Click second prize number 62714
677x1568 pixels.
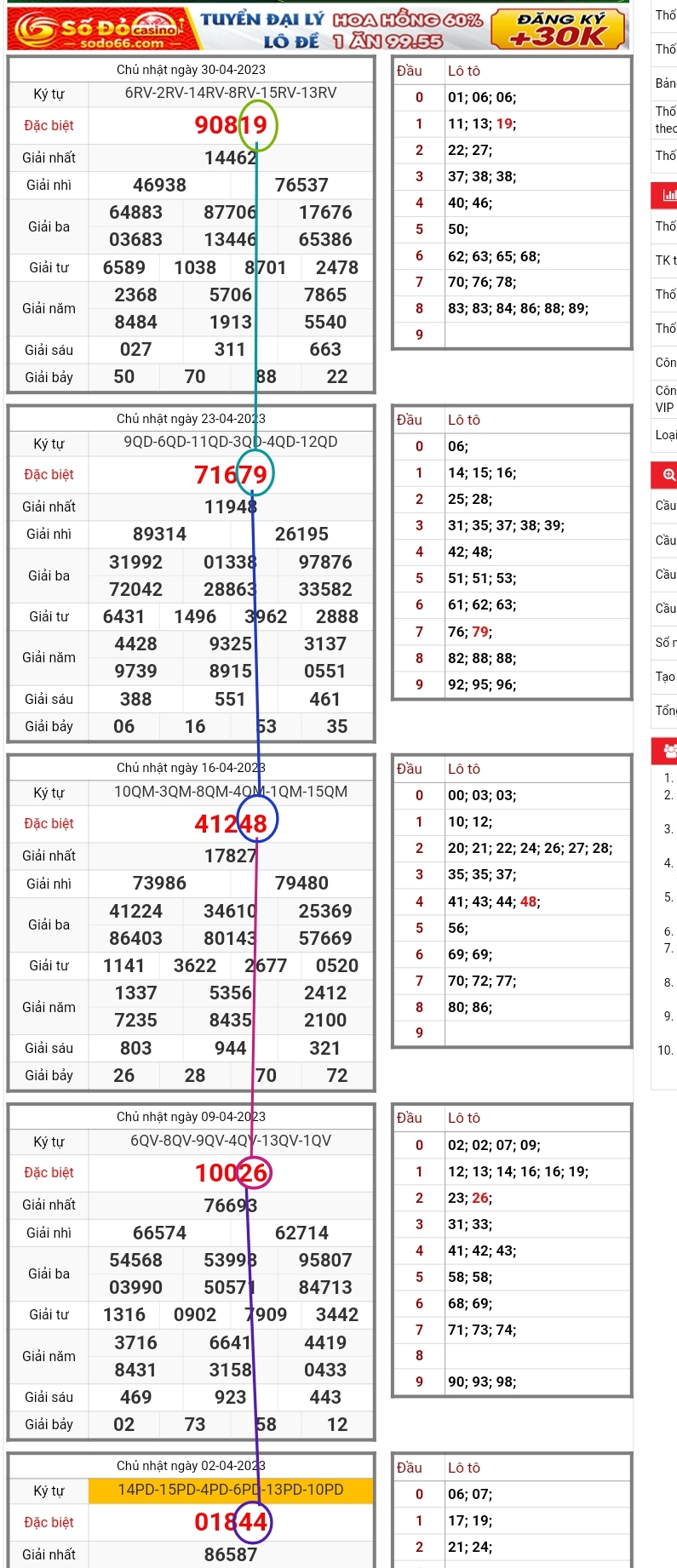[301, 1233]
